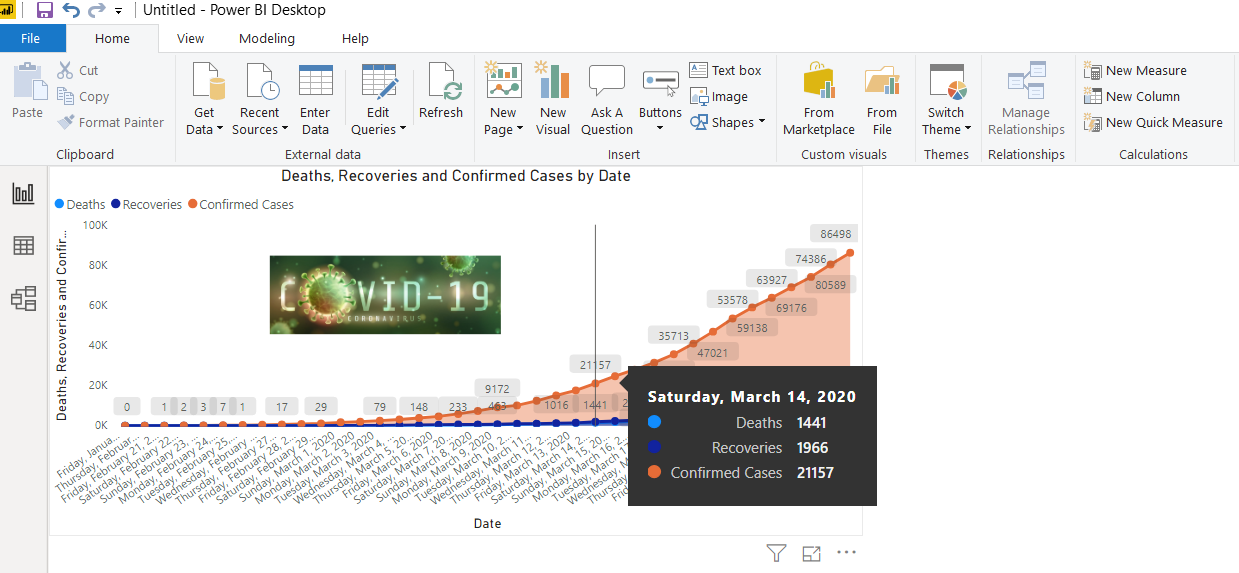Click the Date axis title
1239x573 pixels.
(487, 523)
